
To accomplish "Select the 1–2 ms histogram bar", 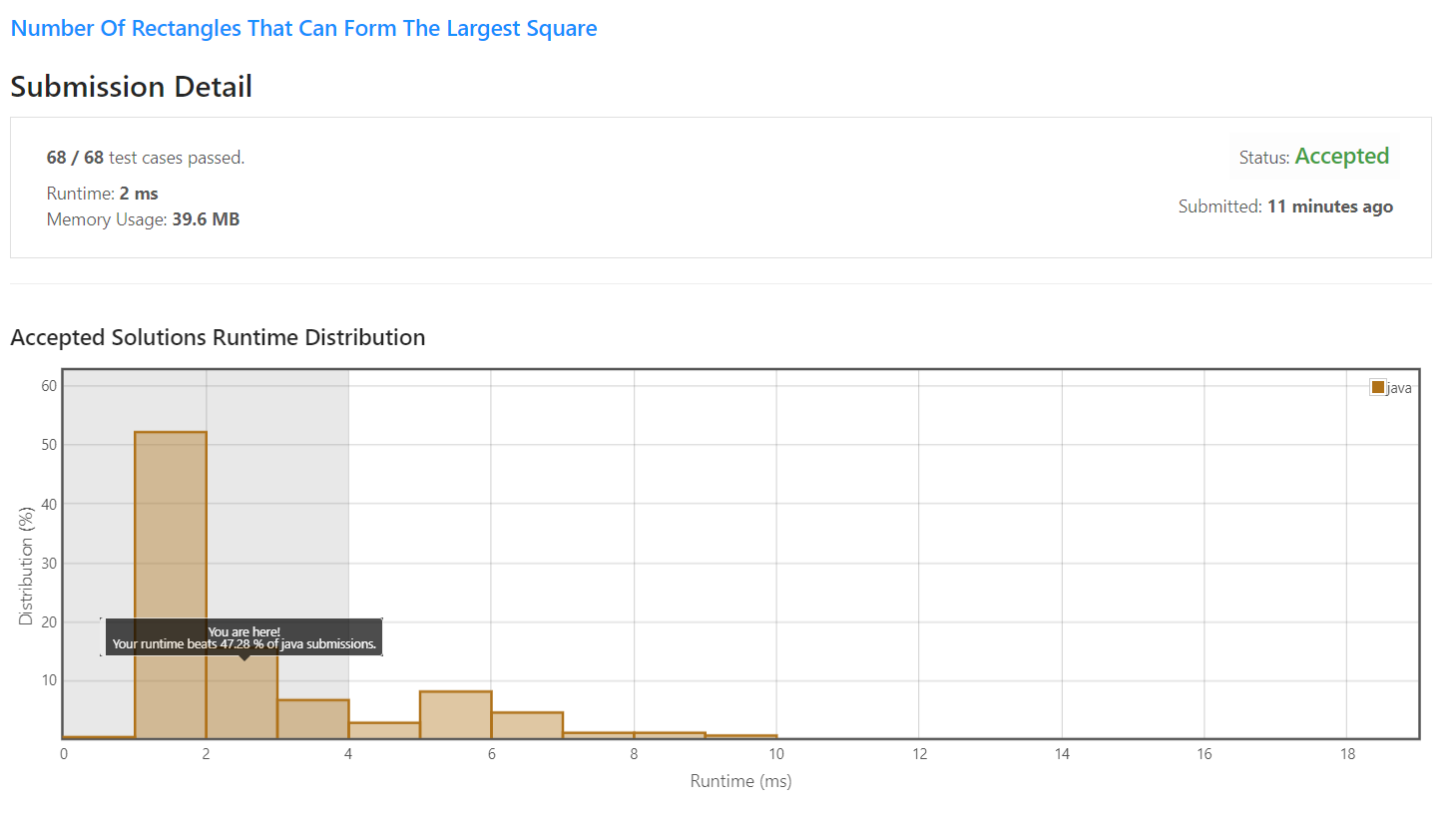I will coord(171,585).
